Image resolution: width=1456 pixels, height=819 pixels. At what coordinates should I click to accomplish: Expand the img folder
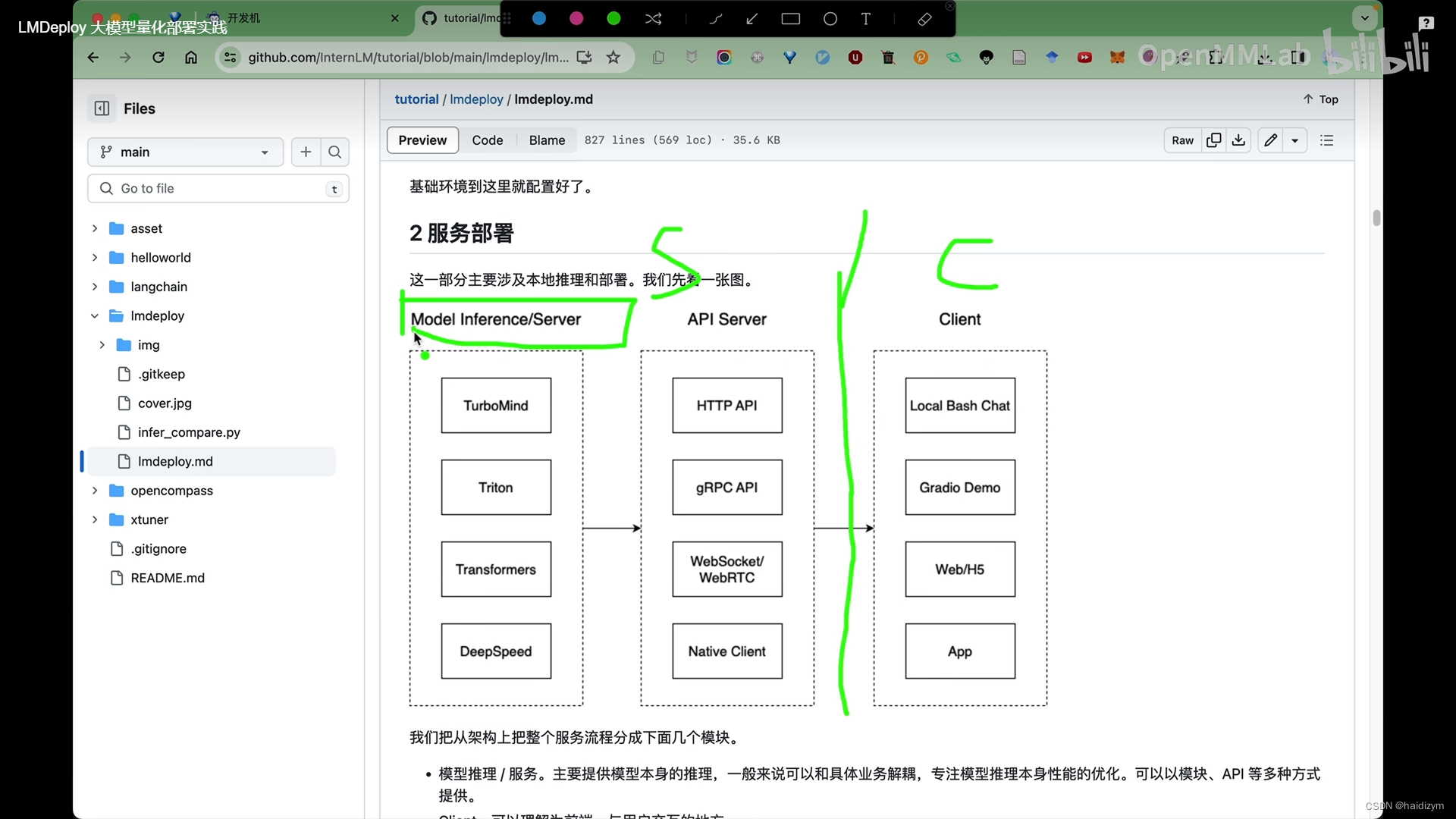(102, 345)
